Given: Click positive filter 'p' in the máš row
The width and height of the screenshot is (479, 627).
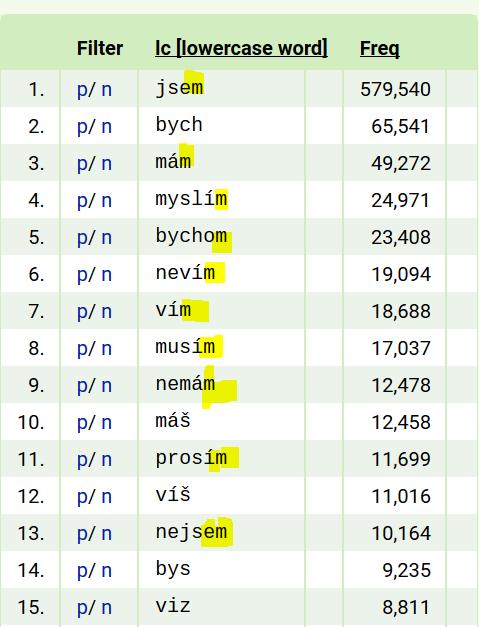Looking at the screenshot, I should coord(82,423).
